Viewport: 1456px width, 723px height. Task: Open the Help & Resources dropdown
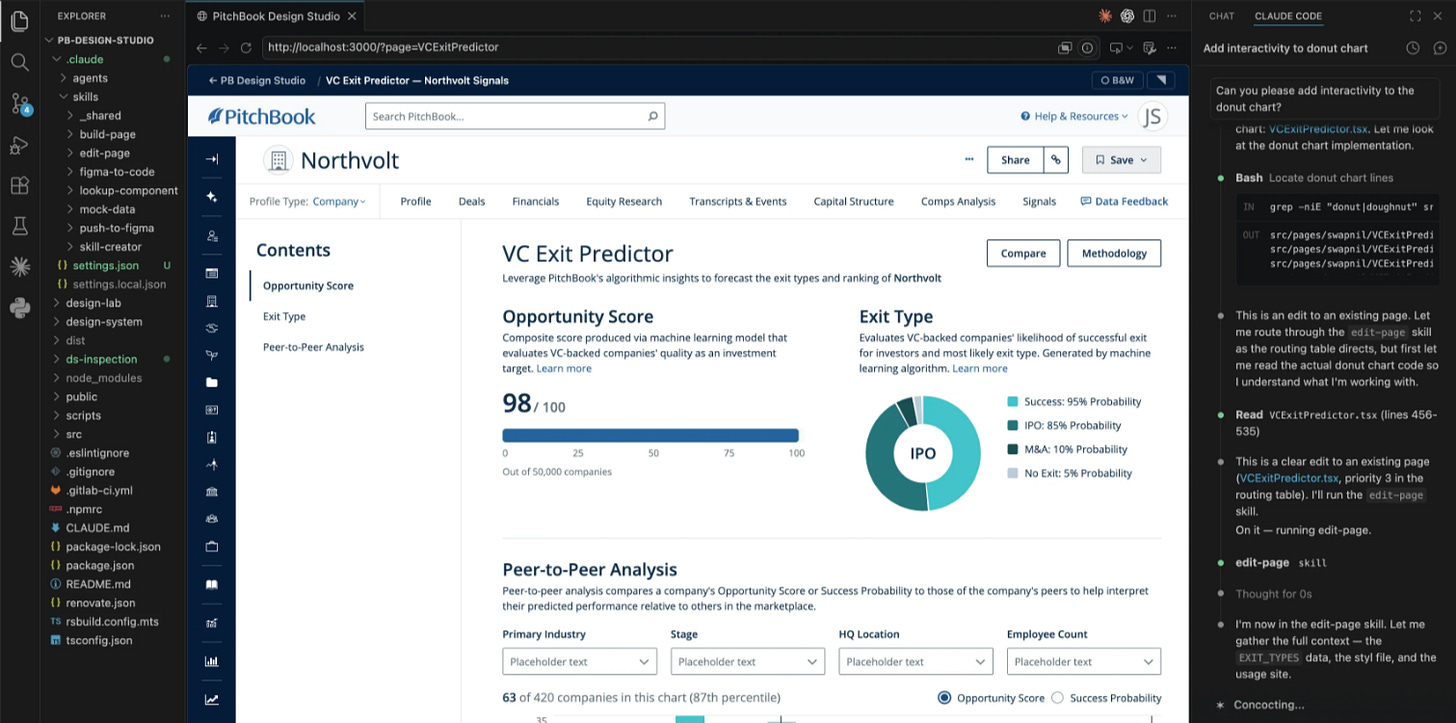coord(1074,116)
